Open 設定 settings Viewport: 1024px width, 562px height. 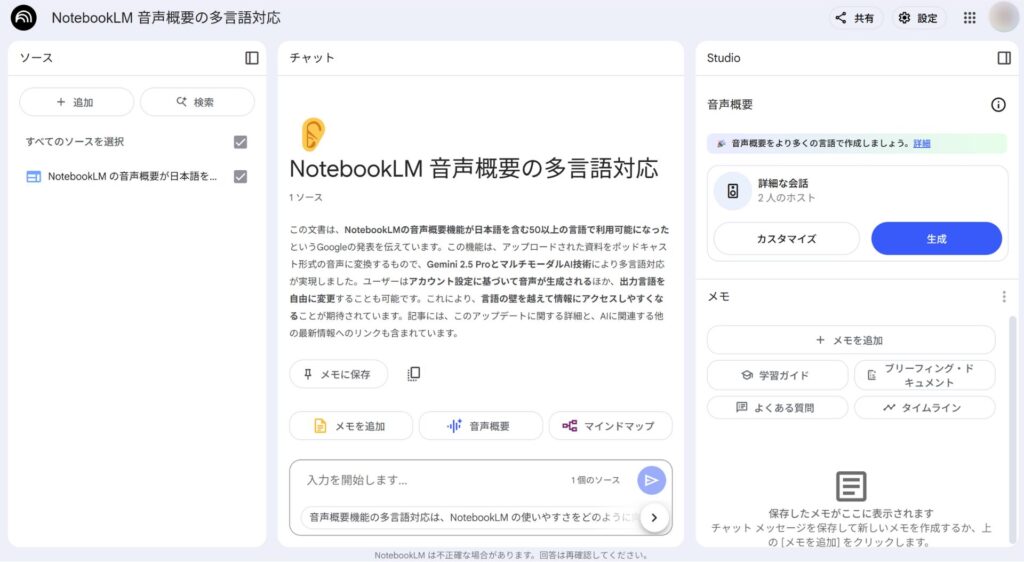coord(918,18)
